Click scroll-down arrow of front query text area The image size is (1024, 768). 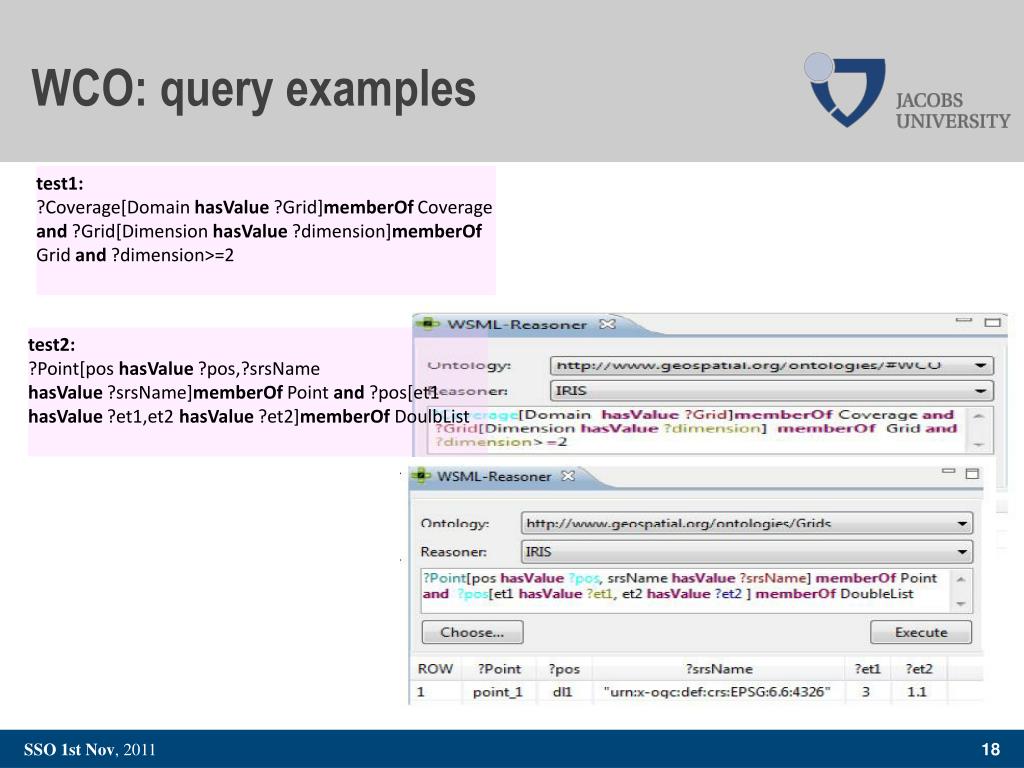tap(961, 604)
